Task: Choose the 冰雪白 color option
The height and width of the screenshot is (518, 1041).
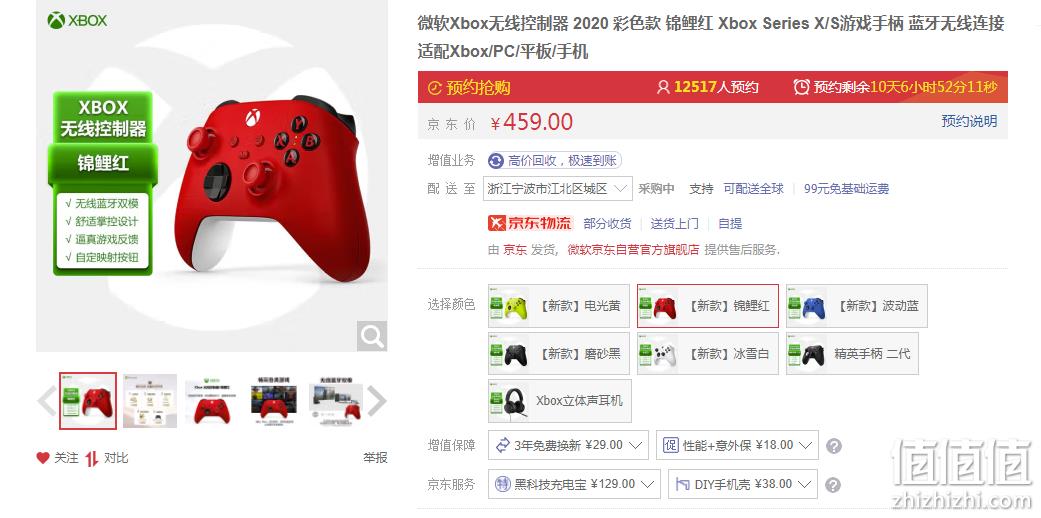Action: [x=708, y=354]
